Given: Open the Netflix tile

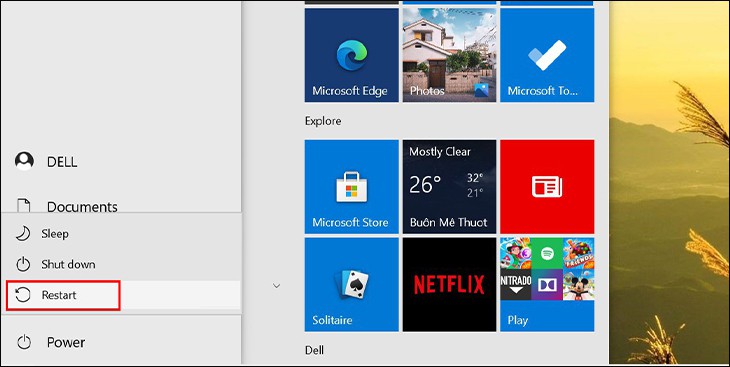Looking at the screenshot, I should (x=449, y=285).
